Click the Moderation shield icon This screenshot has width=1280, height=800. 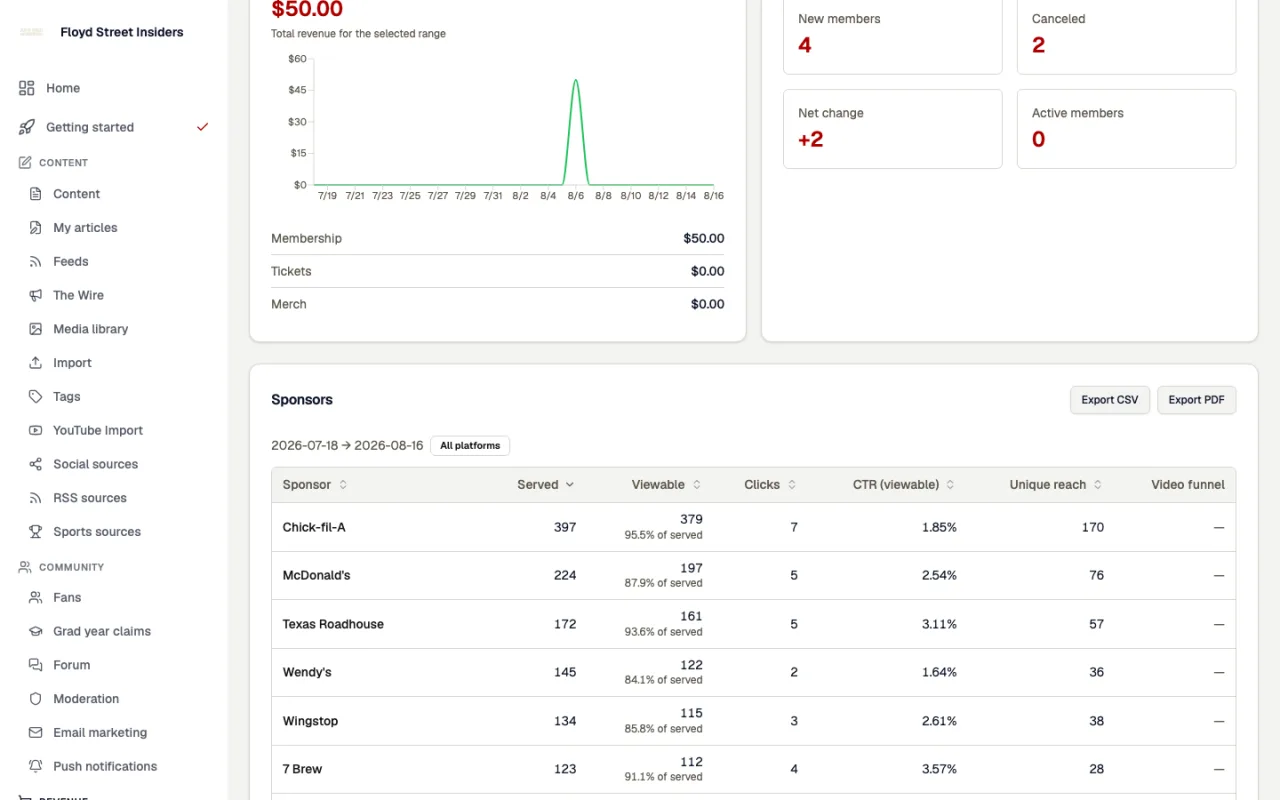[x=36, y=699]
